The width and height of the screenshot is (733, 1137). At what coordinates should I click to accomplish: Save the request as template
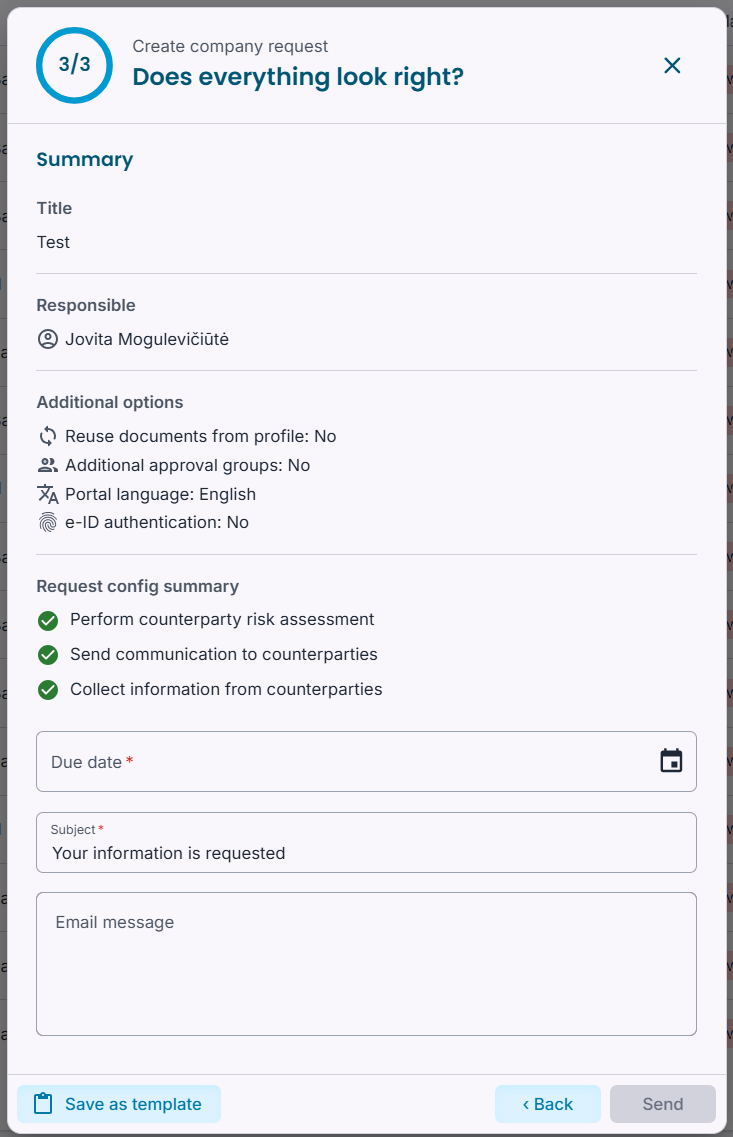tap(119, 1104)
